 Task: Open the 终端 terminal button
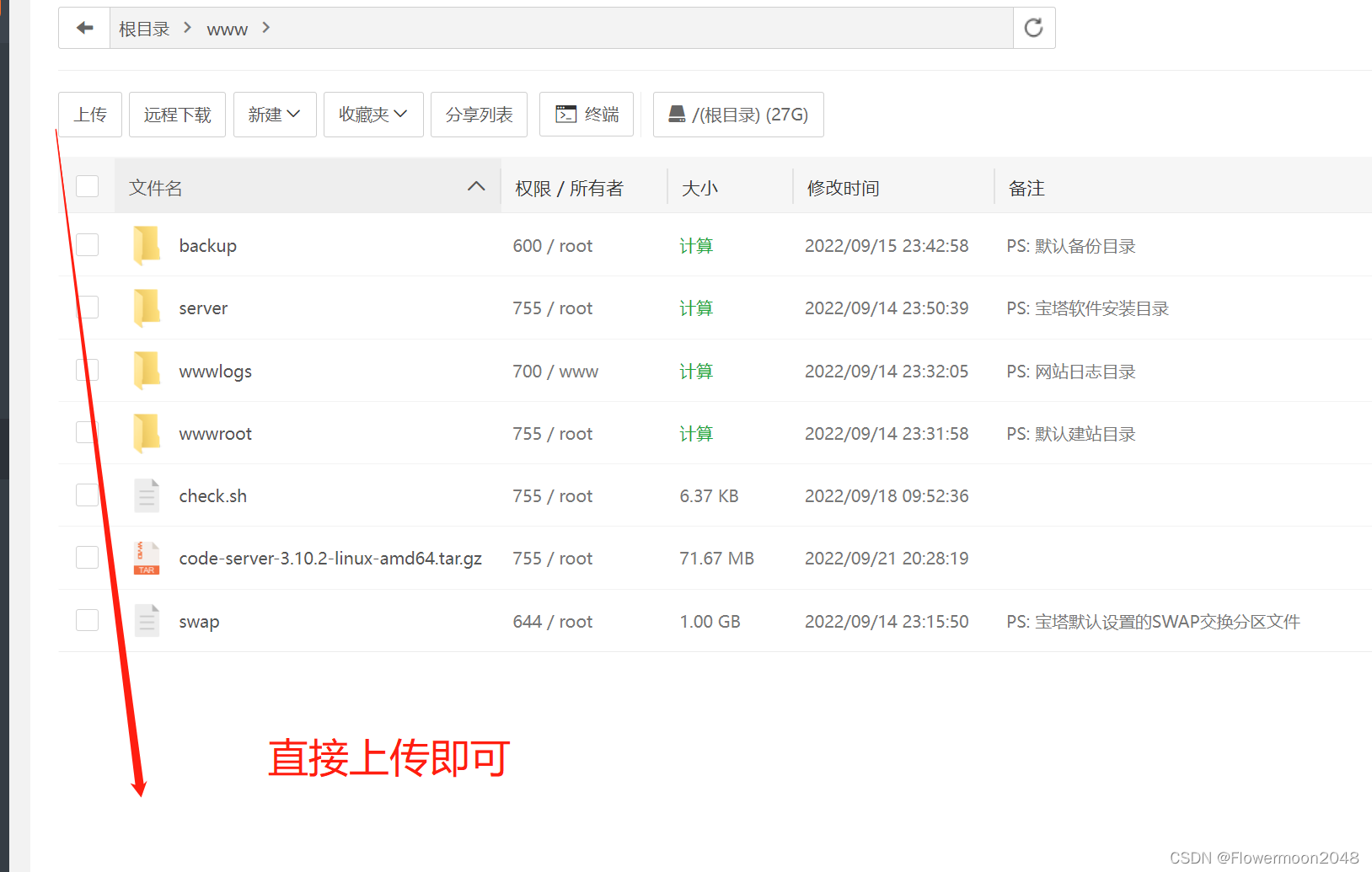(587, 114)
